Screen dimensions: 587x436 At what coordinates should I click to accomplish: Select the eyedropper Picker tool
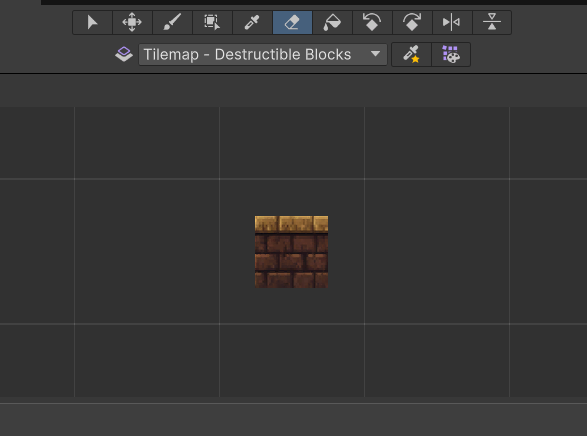tap(252, 22)
